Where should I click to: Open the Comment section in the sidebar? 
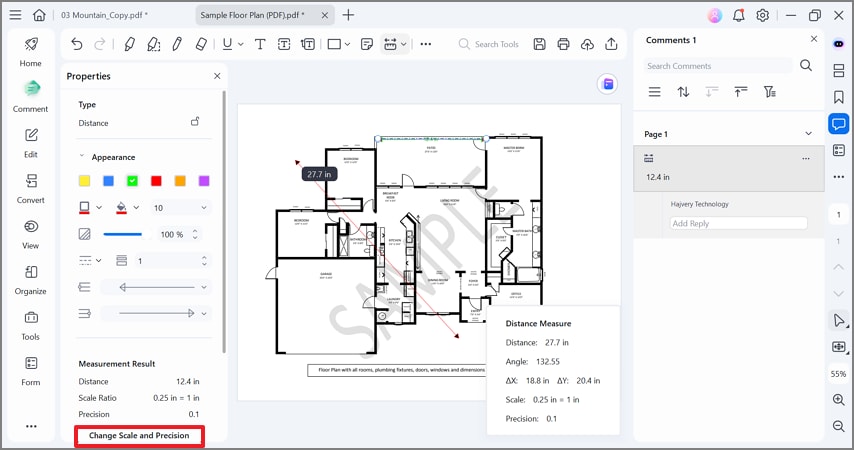click(30, 95)
